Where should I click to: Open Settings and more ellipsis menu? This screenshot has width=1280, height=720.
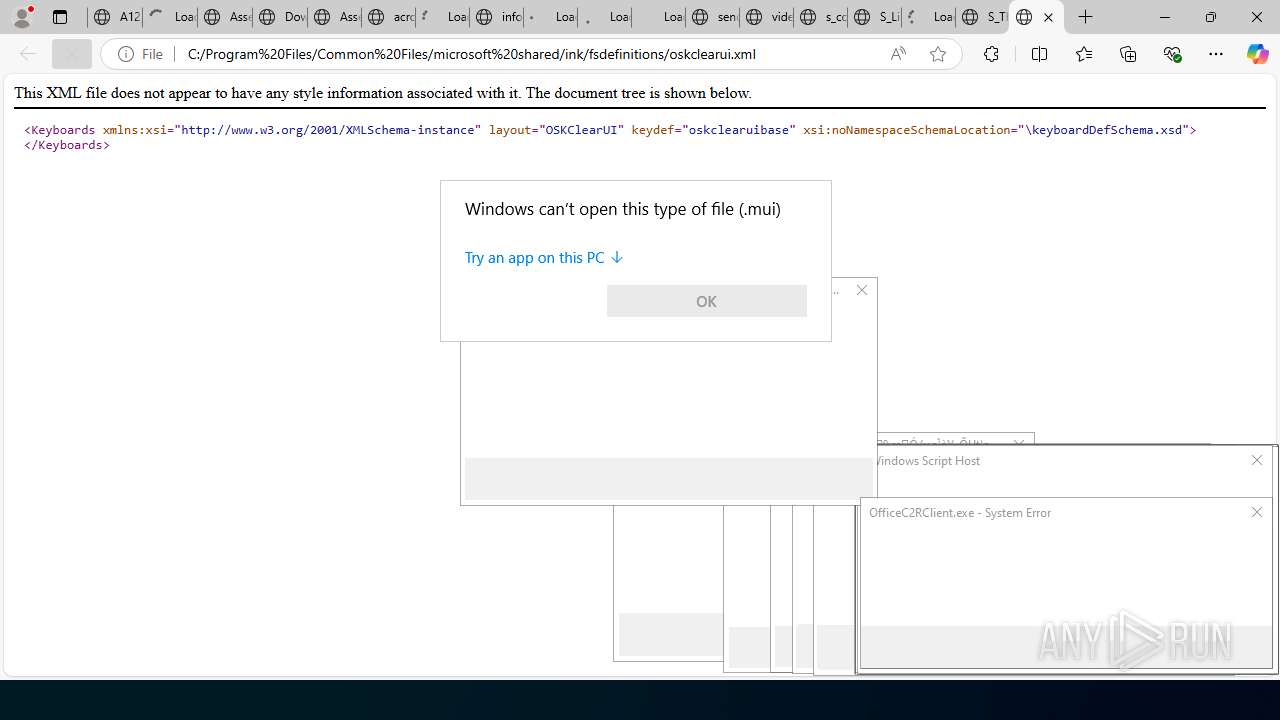coord(1216,54)
